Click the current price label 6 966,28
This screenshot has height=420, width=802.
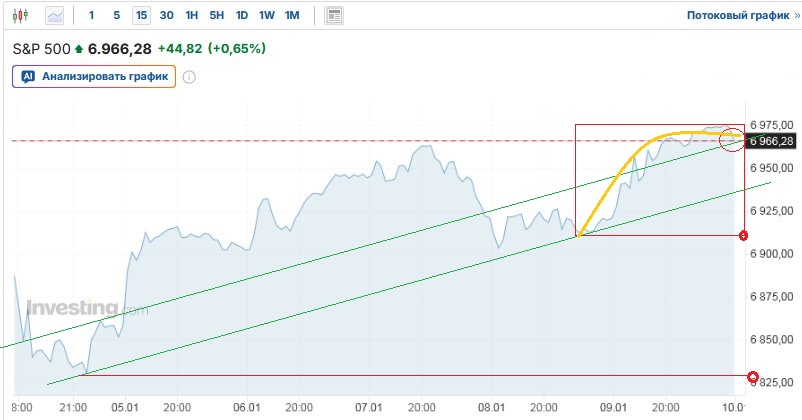772,141
